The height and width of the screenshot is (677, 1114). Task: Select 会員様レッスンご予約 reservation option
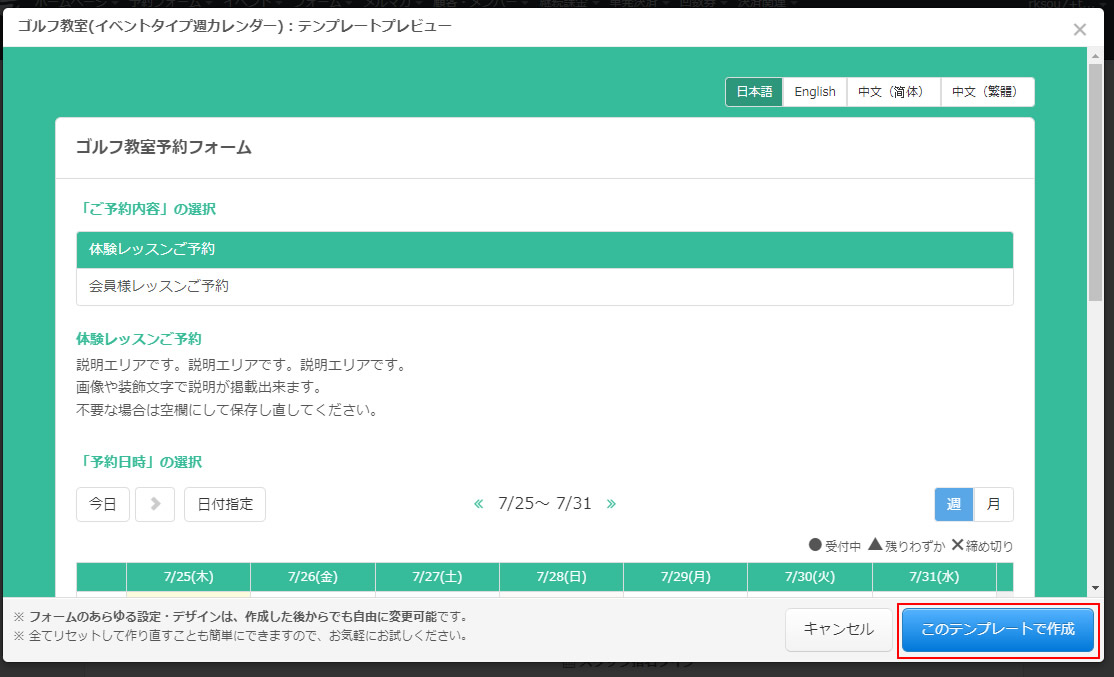[x=545, y=286]
